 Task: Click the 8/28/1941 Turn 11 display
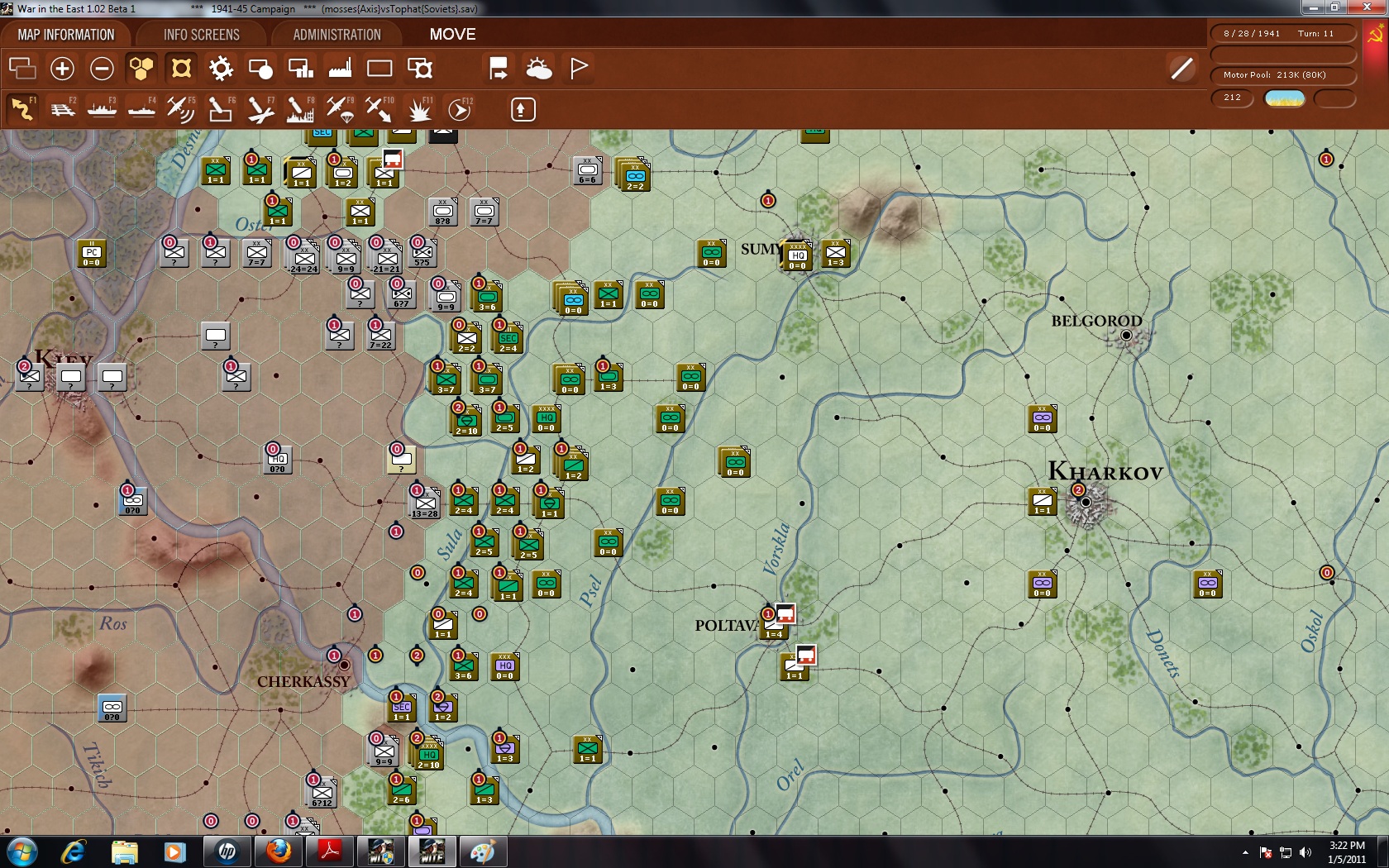coord(1282,33)
